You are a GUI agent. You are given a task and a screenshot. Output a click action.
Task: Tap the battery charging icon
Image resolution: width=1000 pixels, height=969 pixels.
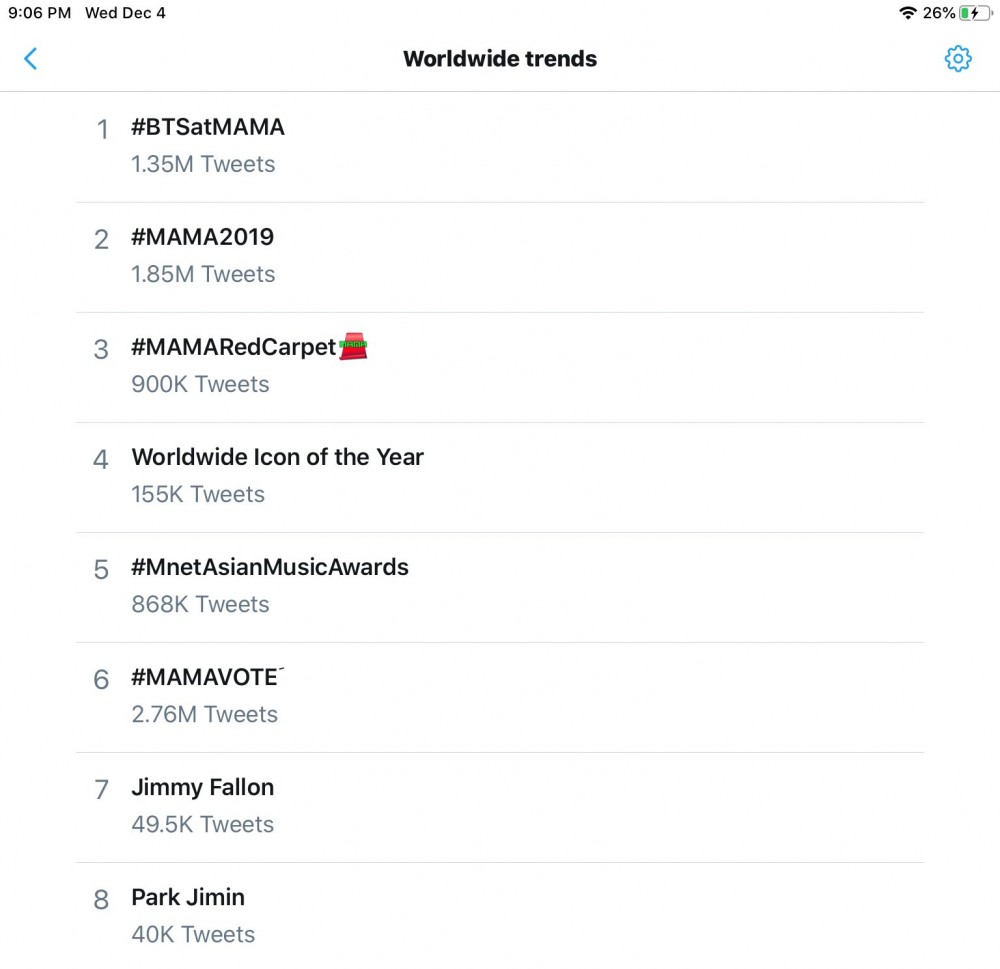(x=976, y=13)
